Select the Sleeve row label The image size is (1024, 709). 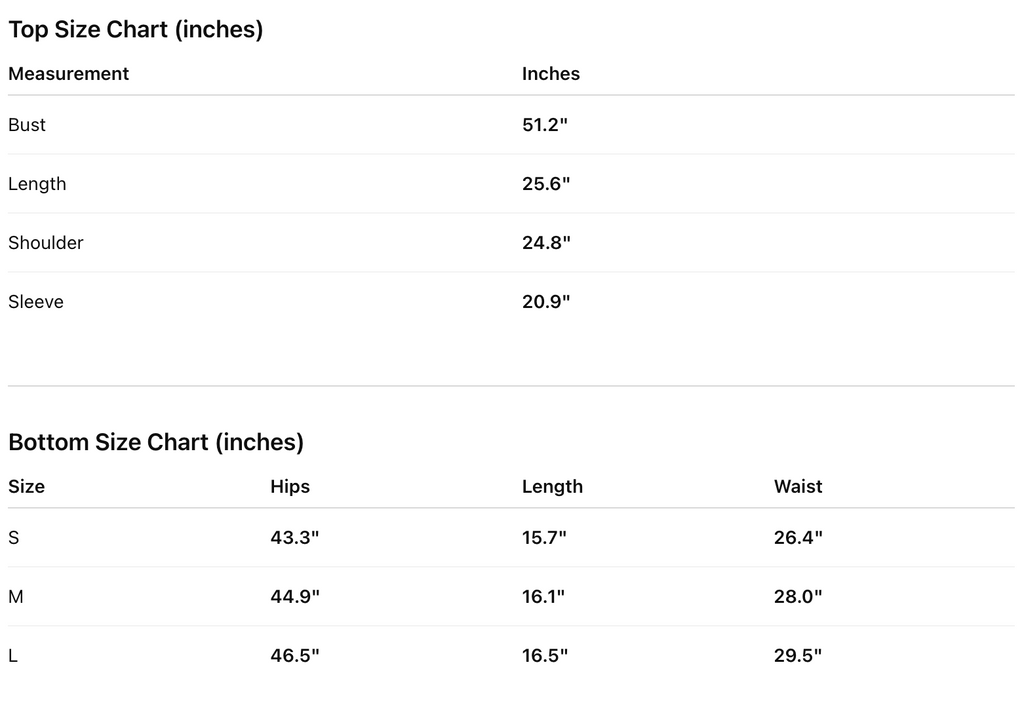pyautogui.click(x=36, y=302)
